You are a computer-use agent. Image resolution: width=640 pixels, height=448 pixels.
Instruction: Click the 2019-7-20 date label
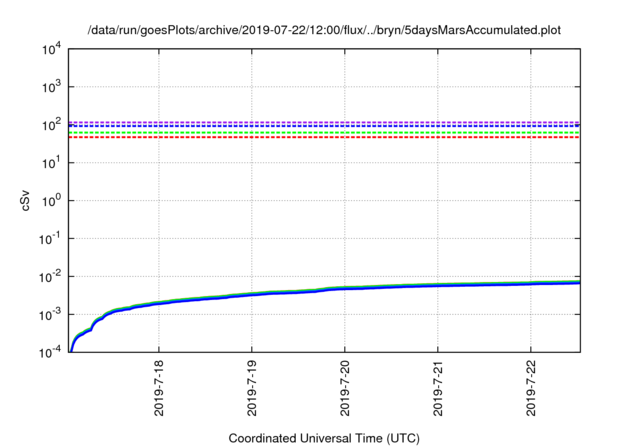point(344,388)
